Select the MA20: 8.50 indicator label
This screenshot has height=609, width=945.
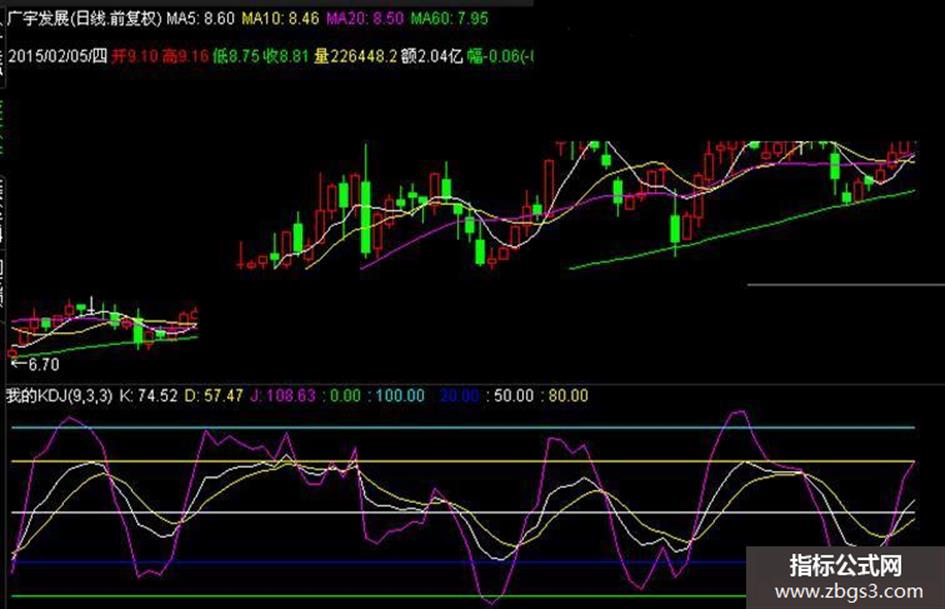[365, 19]
